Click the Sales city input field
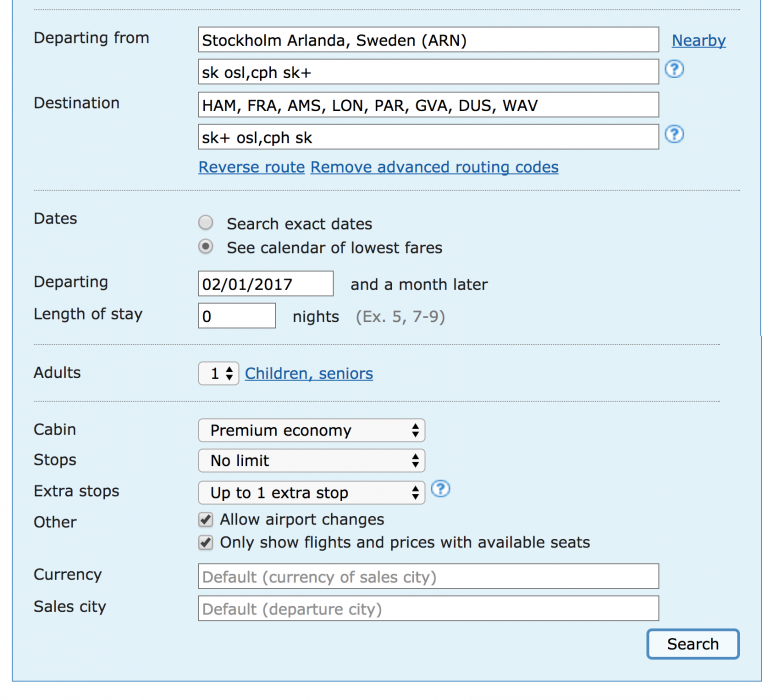Viewport: 773px width, 700px height. tap(428, 609)
